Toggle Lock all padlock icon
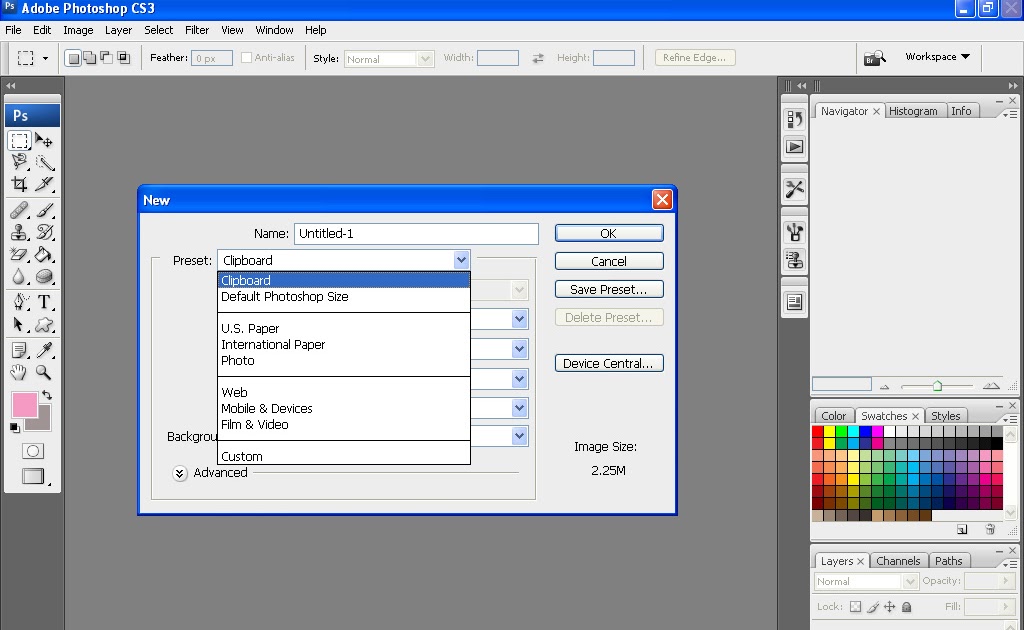The image size is (1024, 630). point(906,606)
